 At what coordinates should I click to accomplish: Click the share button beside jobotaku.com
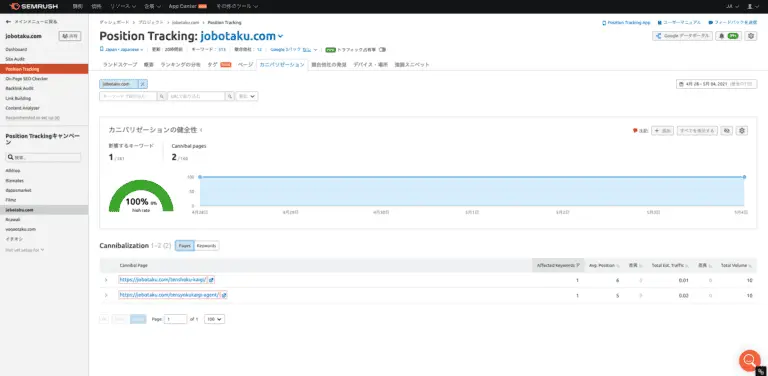tap(70, 36)
